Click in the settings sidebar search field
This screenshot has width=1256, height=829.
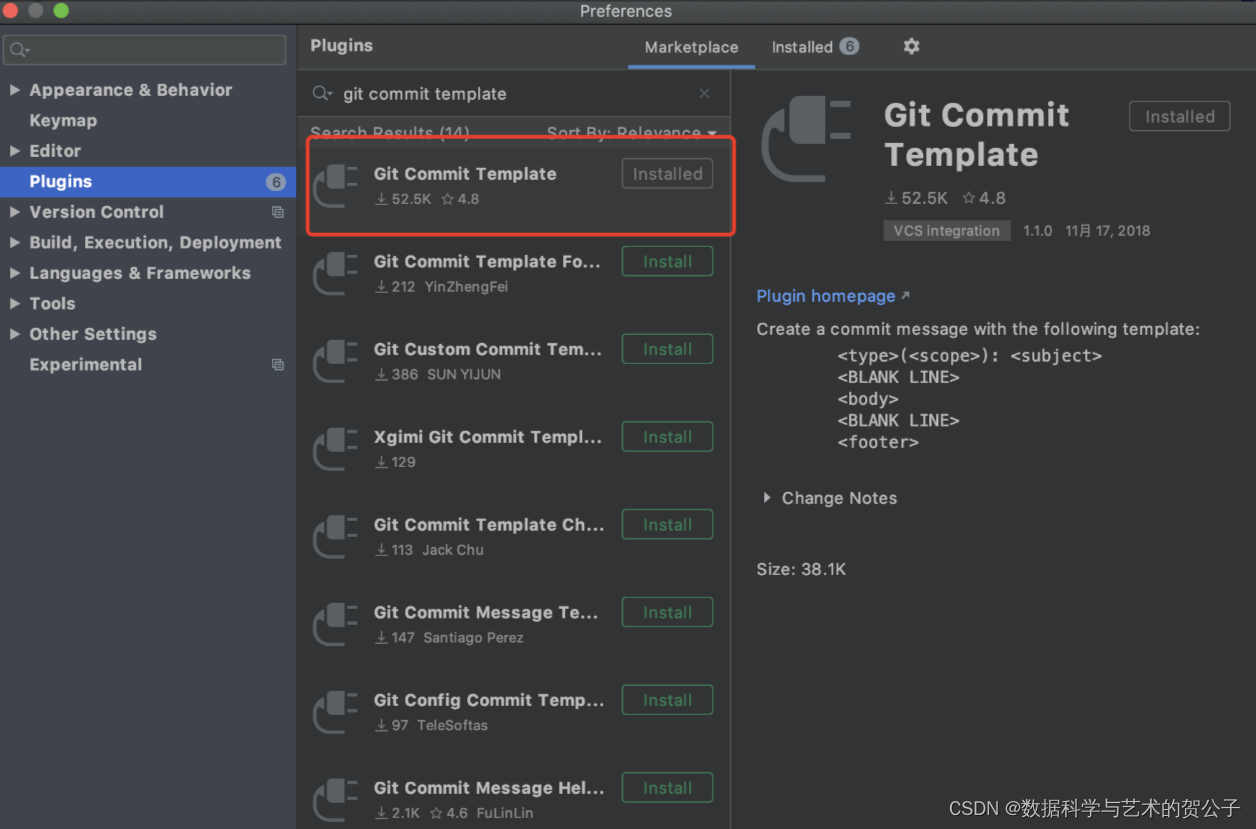click(x=145, y=50)
